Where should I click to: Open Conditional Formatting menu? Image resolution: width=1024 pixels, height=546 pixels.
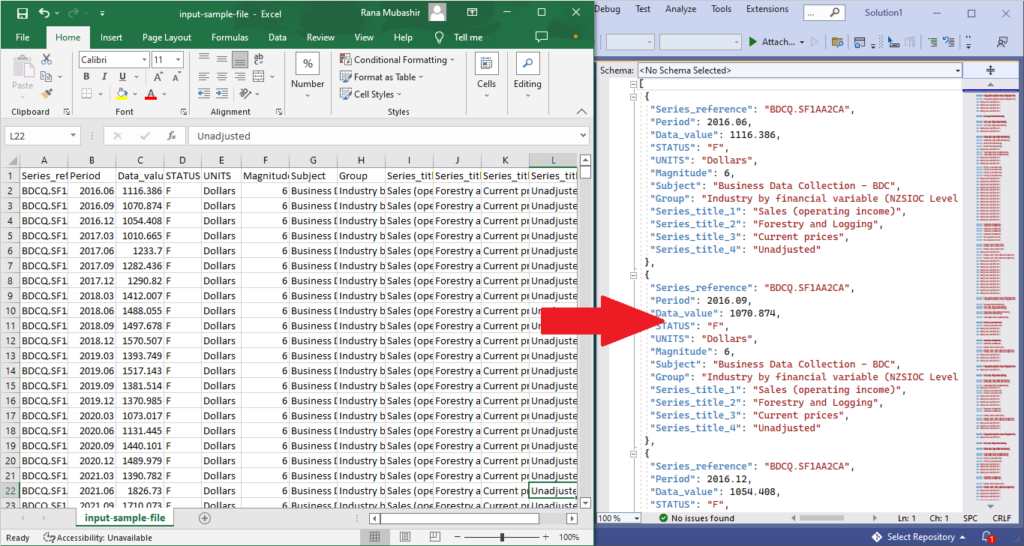coord(396,59)
